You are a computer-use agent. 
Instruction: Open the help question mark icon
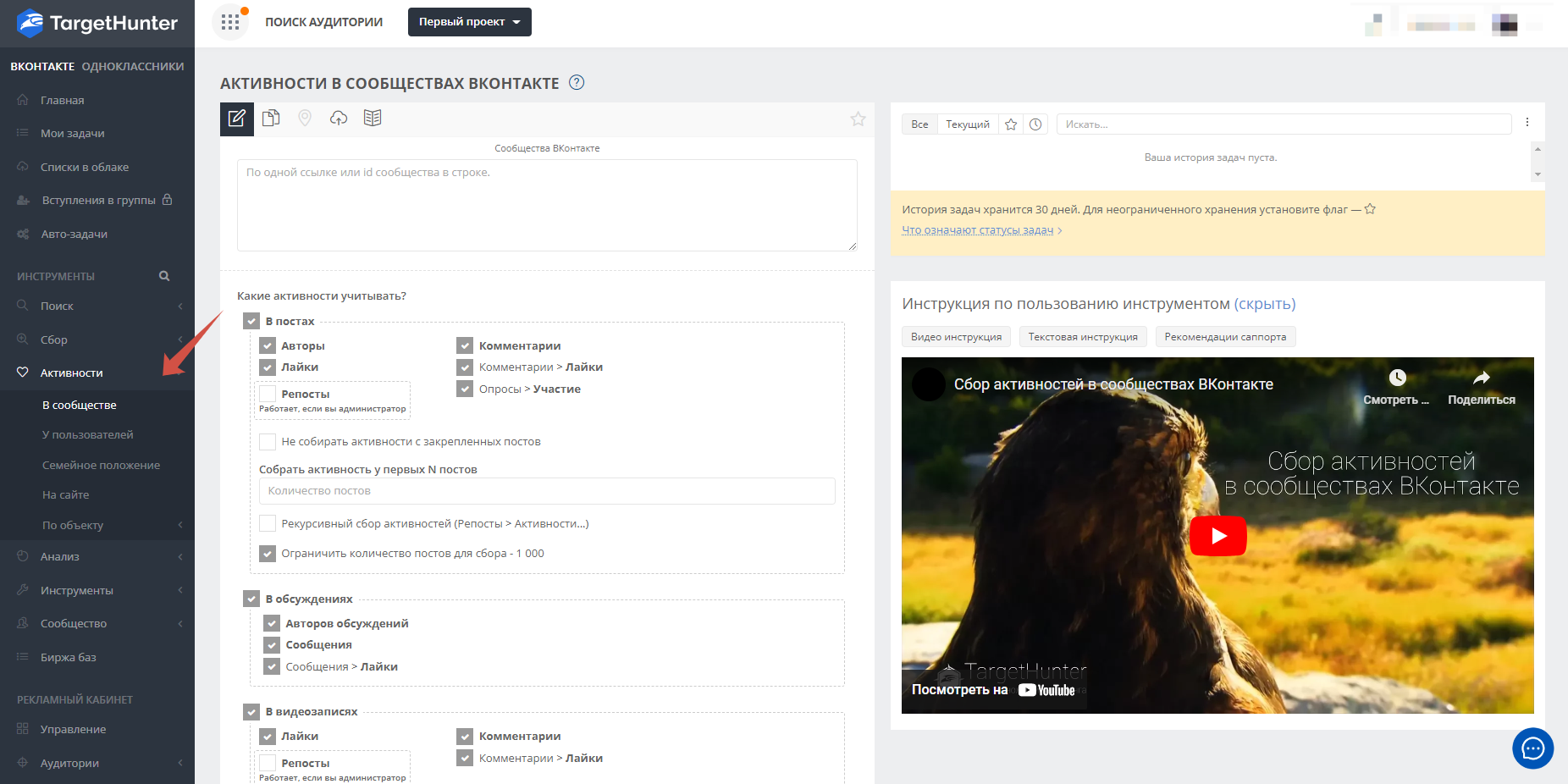pos(577,83)
